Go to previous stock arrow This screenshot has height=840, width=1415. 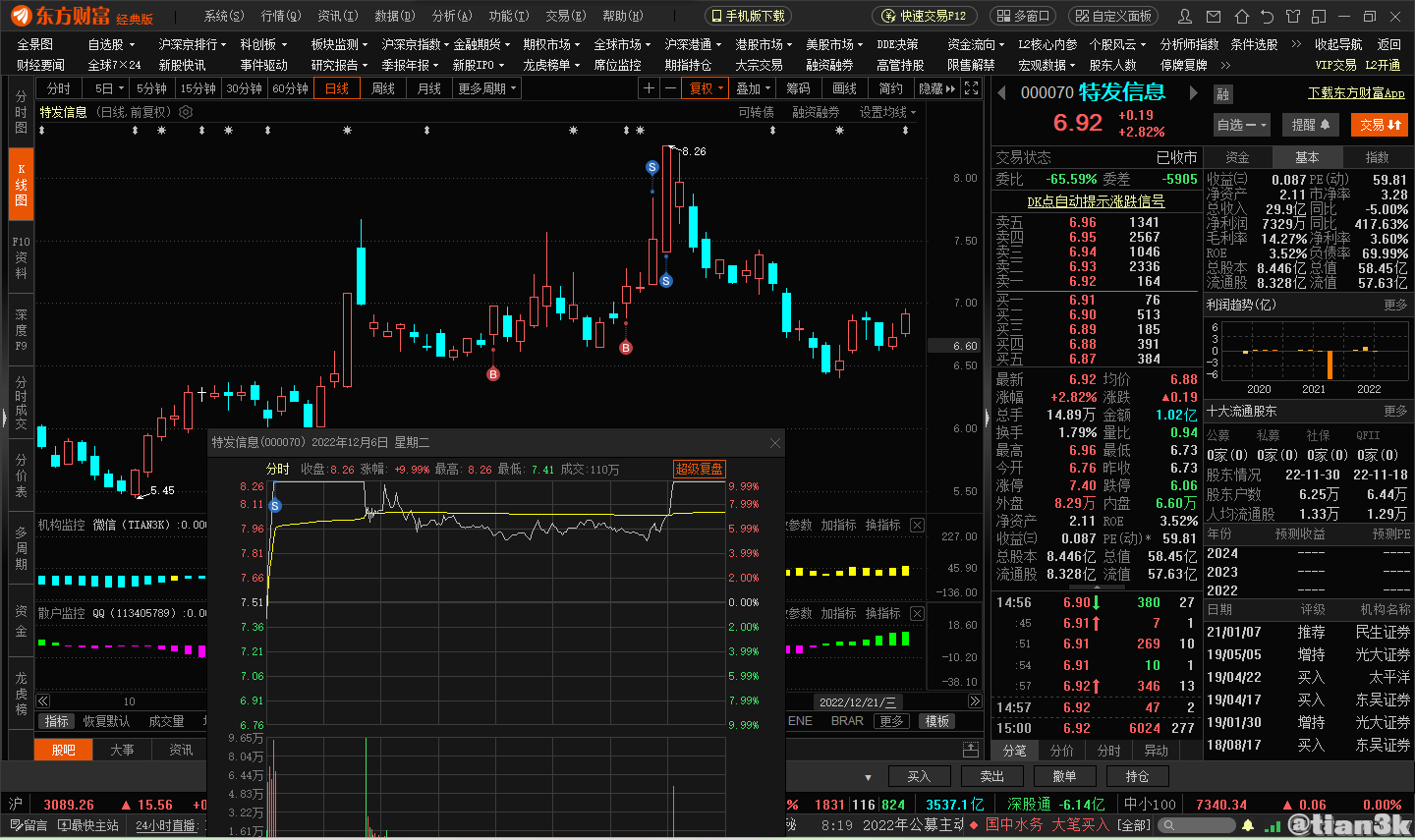pyautogui.click(x=1001, y=93)
